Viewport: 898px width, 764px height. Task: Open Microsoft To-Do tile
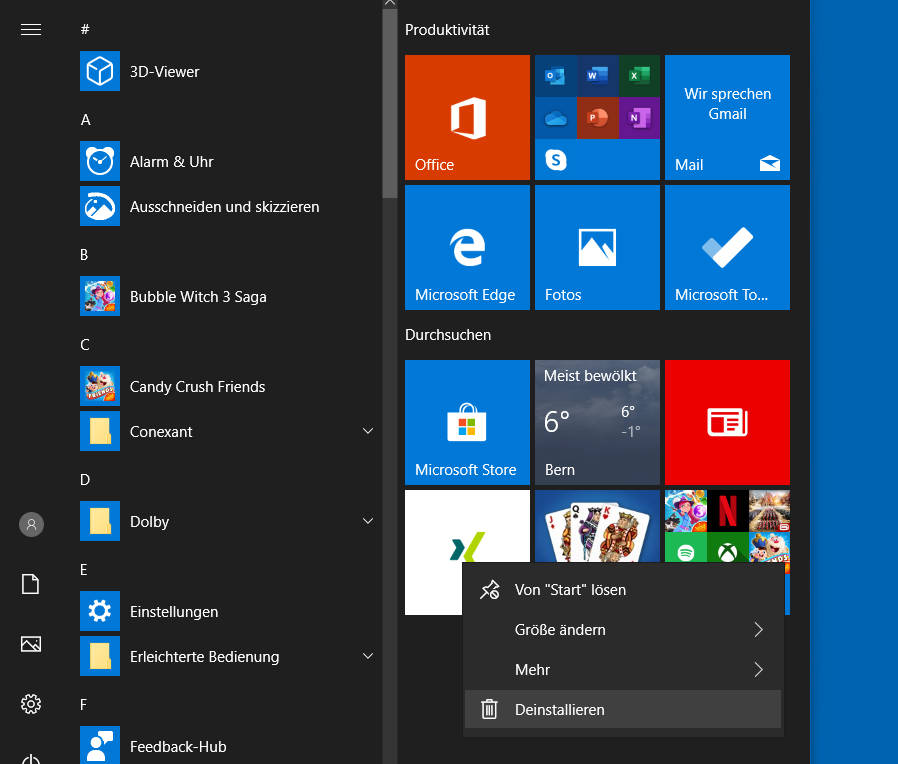[x=727, y=247]
